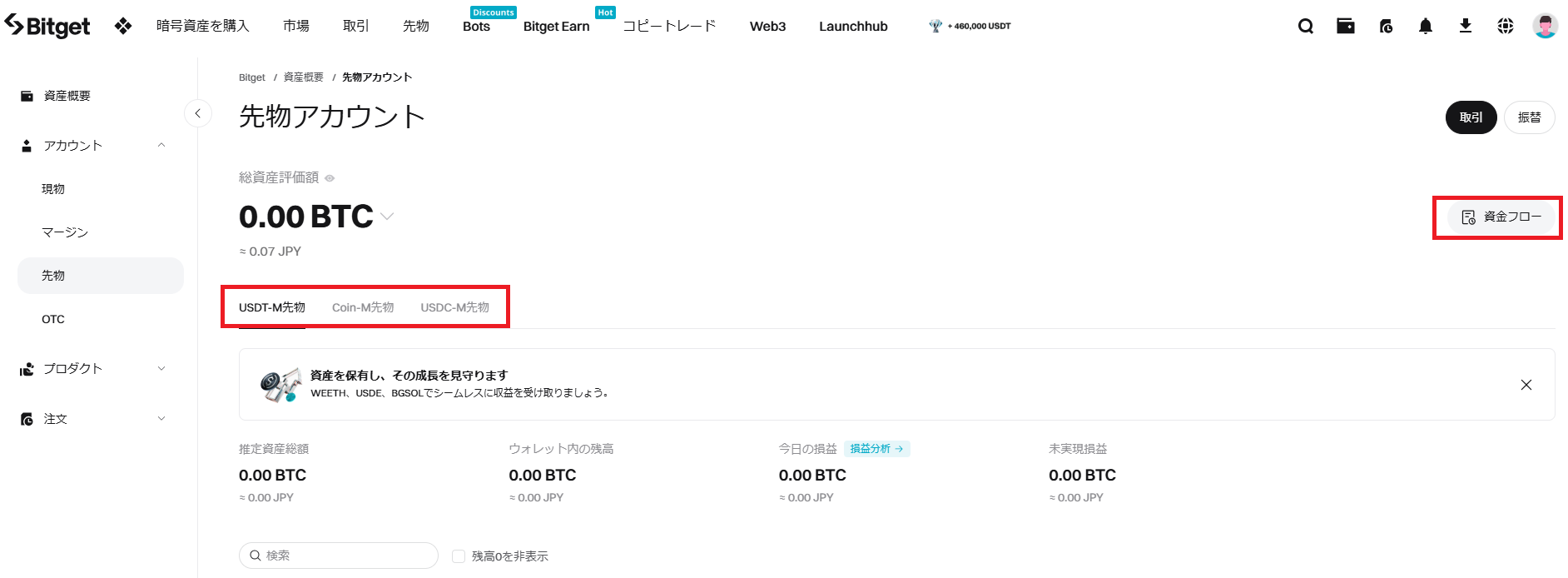This screenshot has height=578, width=1568.
Task: Toggle the eye icon beside 総資産評価額
Action: (x=330, y=178)
